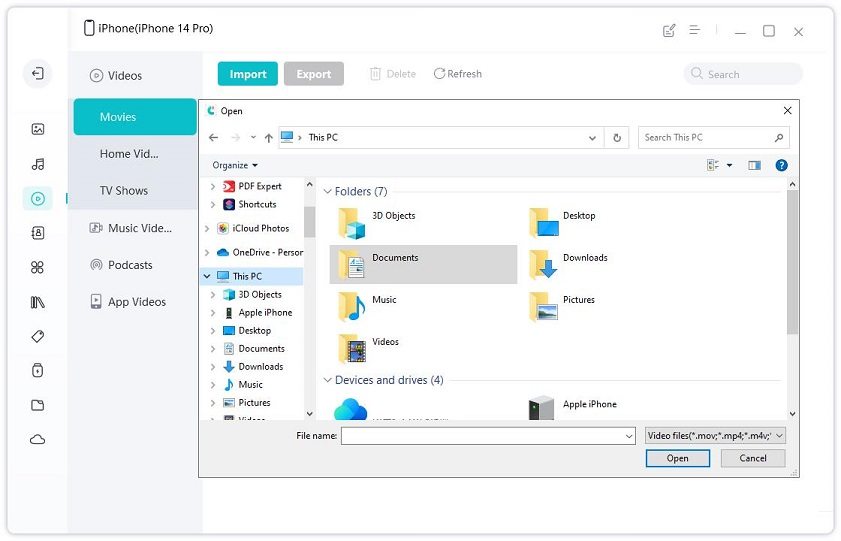The image size is (841, 541).
Task: Open the Contacts icon in sidebar
Action: pyautogui.click(x=38, y=233)
